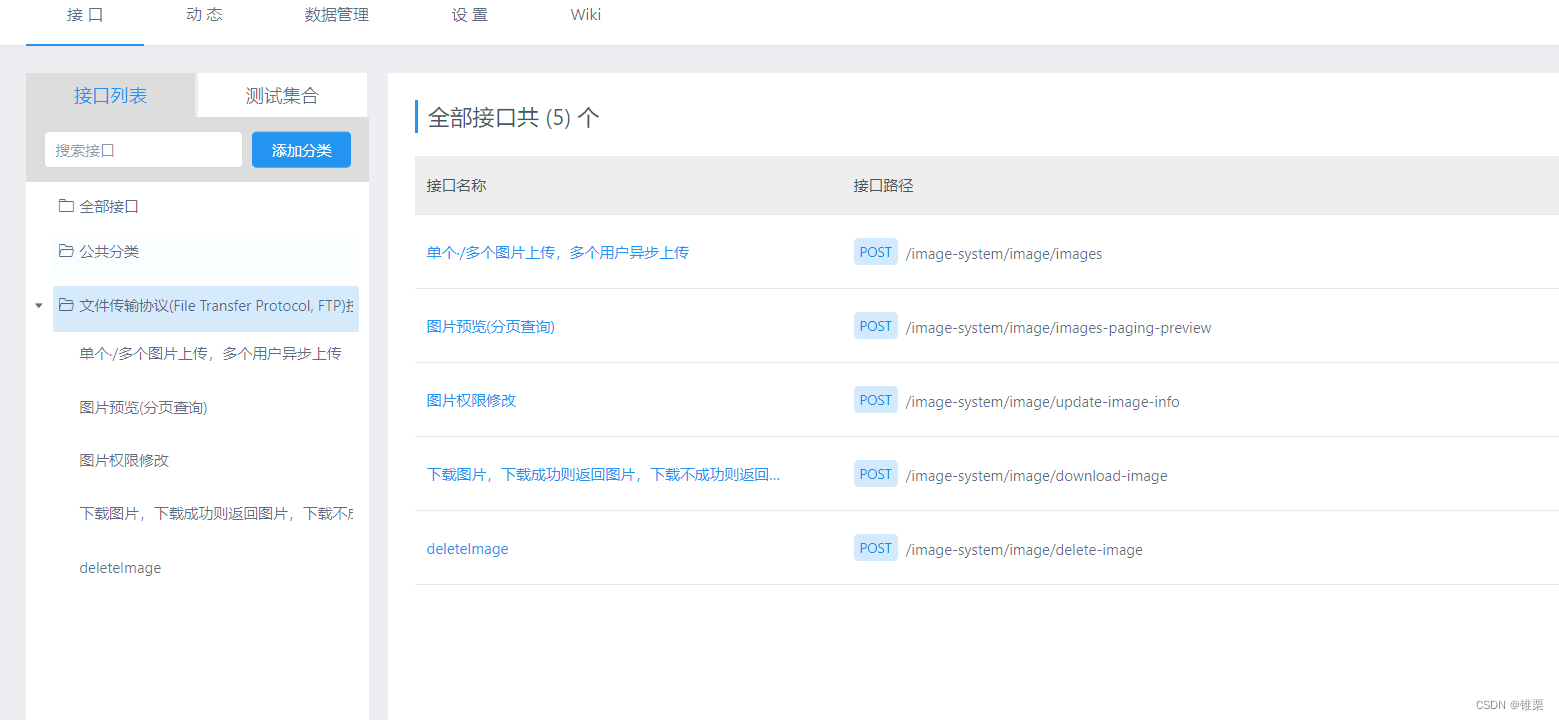Viewport: 1559px width, 720px height.
Task: Click path text /image-system/image/images
Action: click(x=1004, y=254)
